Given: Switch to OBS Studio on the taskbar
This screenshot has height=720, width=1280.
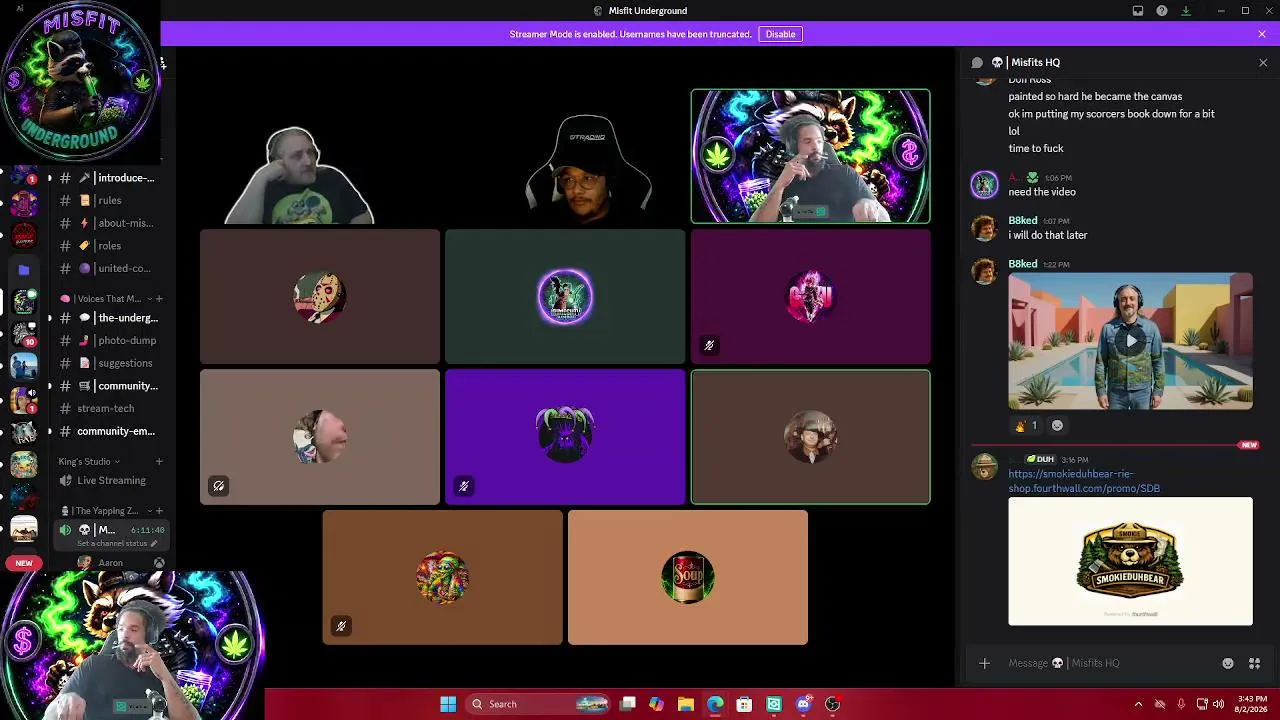Looking at the screenshot, I should (832, 704).
